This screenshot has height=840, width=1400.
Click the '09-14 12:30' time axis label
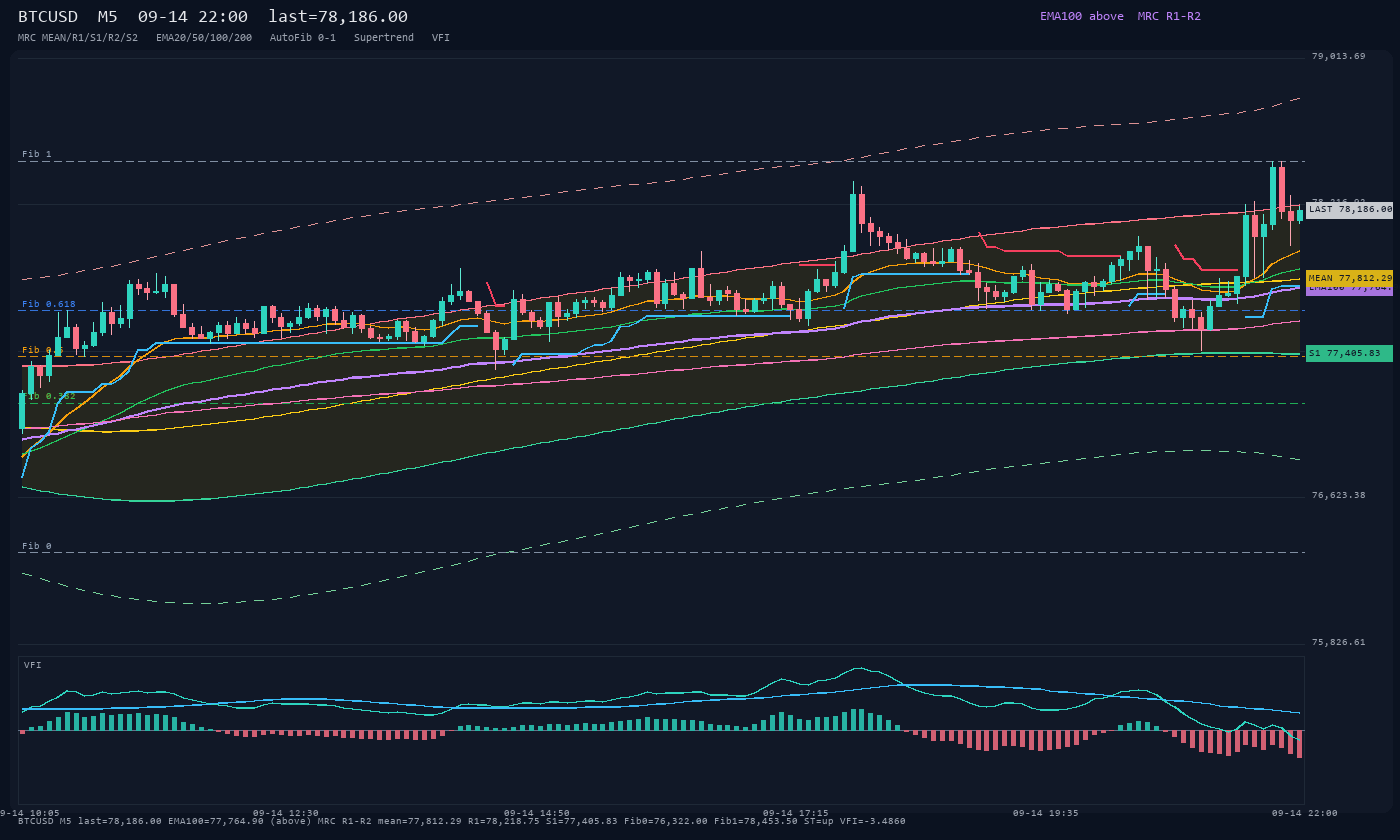286,813
